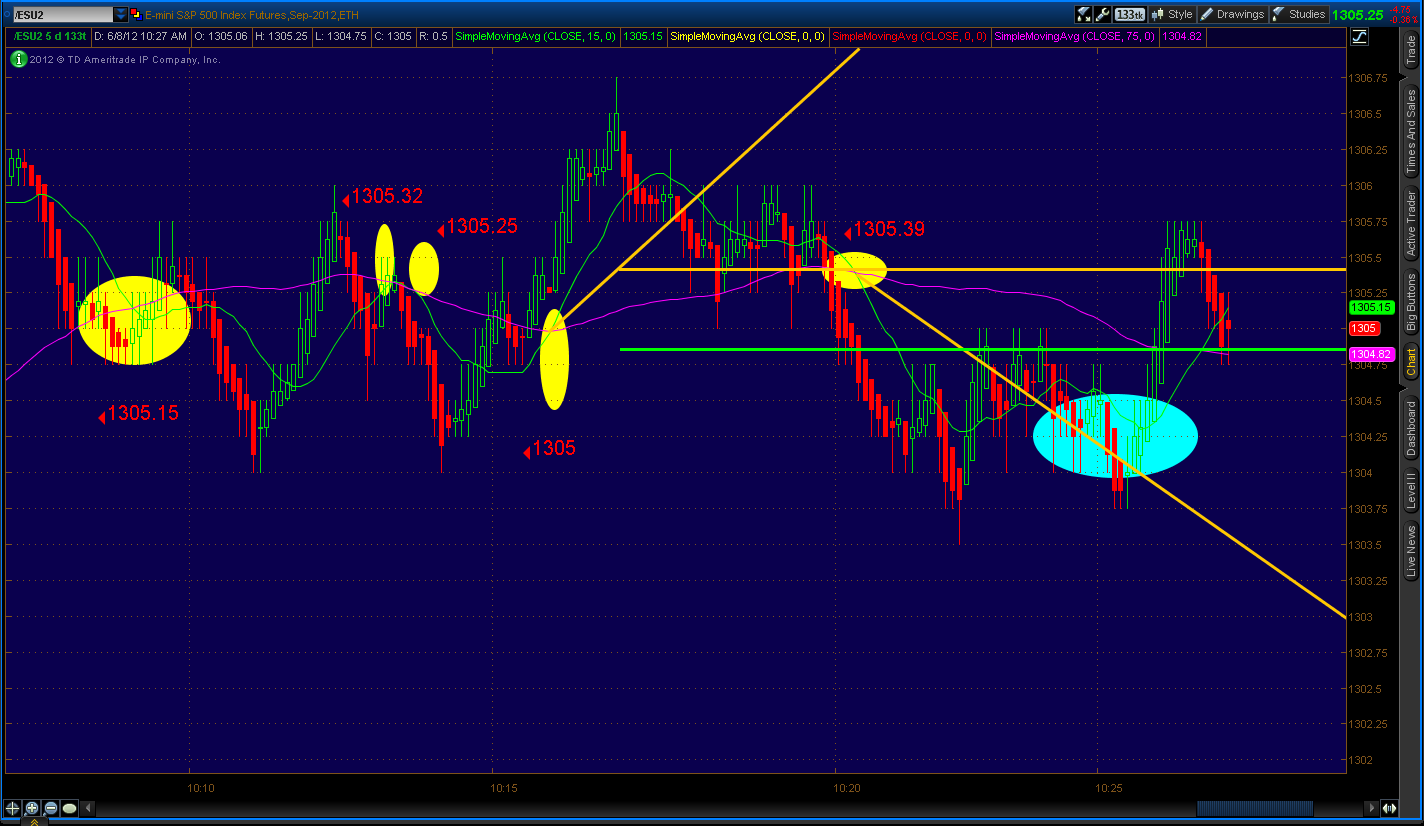Open the Style menu
Image resolution: width=1424 pixels, height=826 pixels.
[x=1172, y=14]
